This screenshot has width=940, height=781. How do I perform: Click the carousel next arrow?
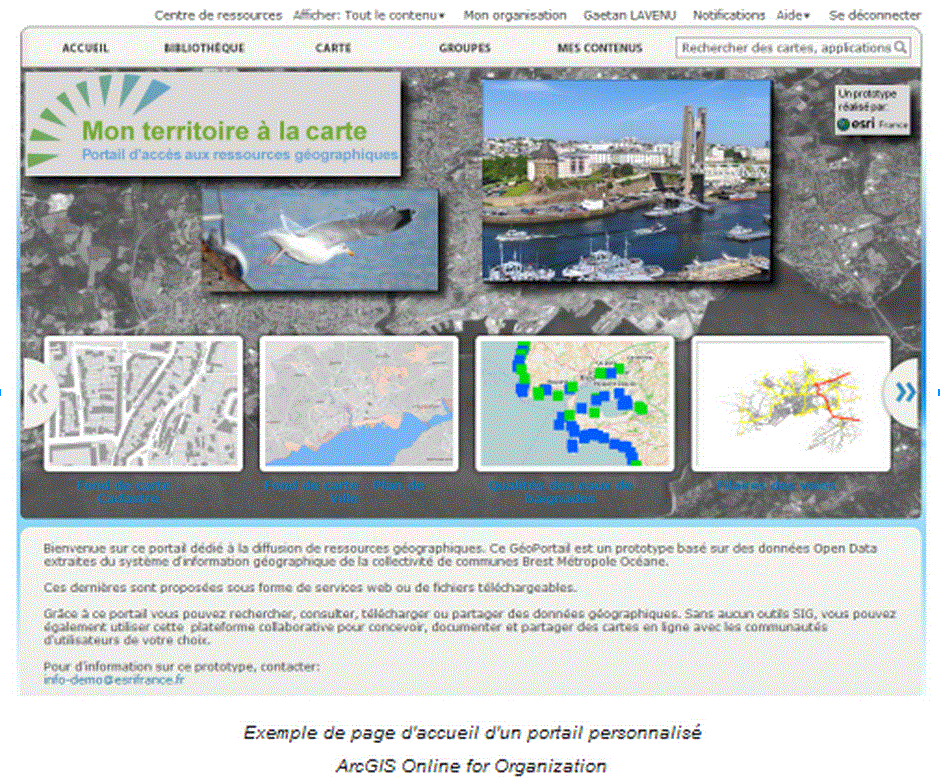pos(903,393)
